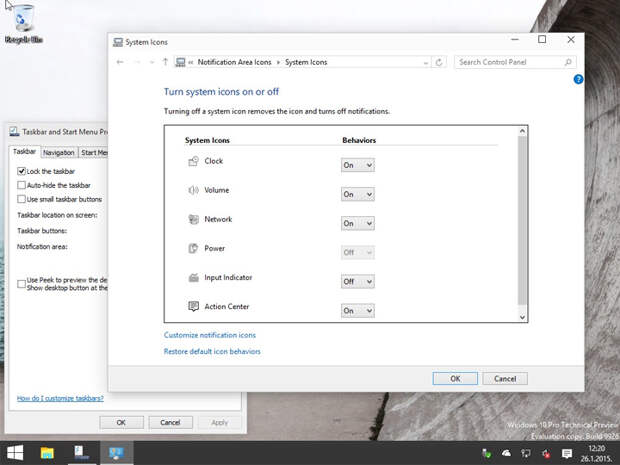Viewport: 620px width, 465px height.
Task: Click the address bar control panel icon
Action: (180, 62)
